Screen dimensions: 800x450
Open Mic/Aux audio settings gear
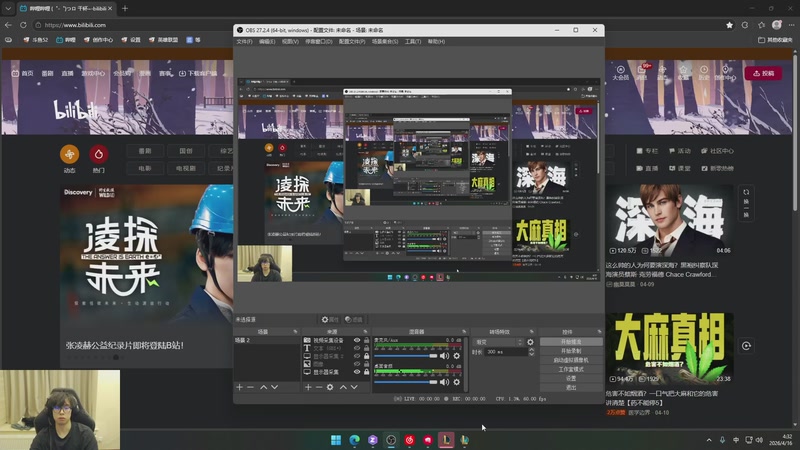point(457,356)
